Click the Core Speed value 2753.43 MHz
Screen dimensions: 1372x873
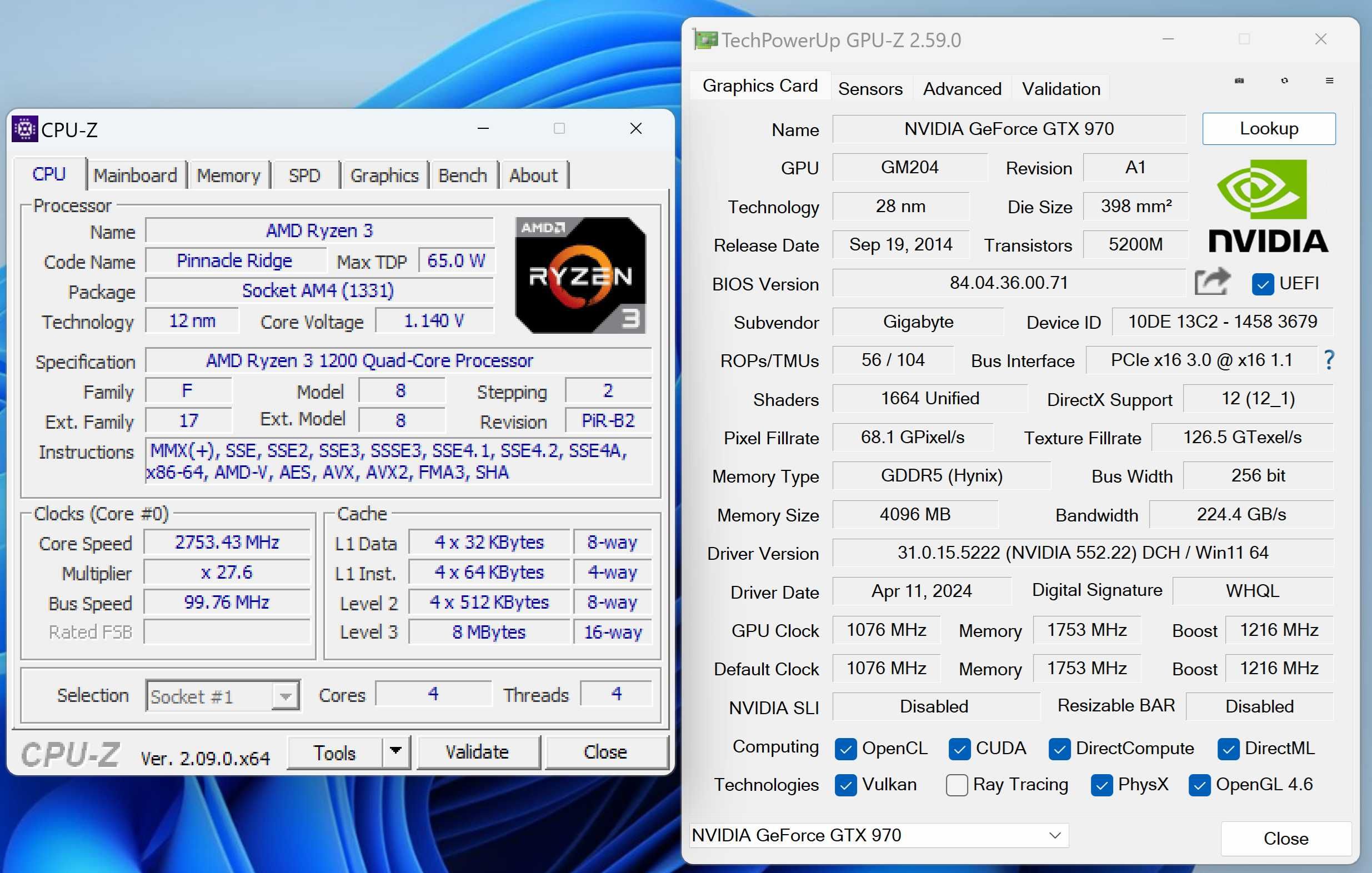click(227, 541)
